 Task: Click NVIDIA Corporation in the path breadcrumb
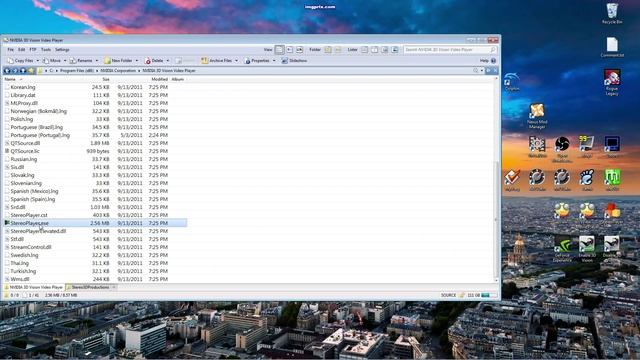click(118, 71)
